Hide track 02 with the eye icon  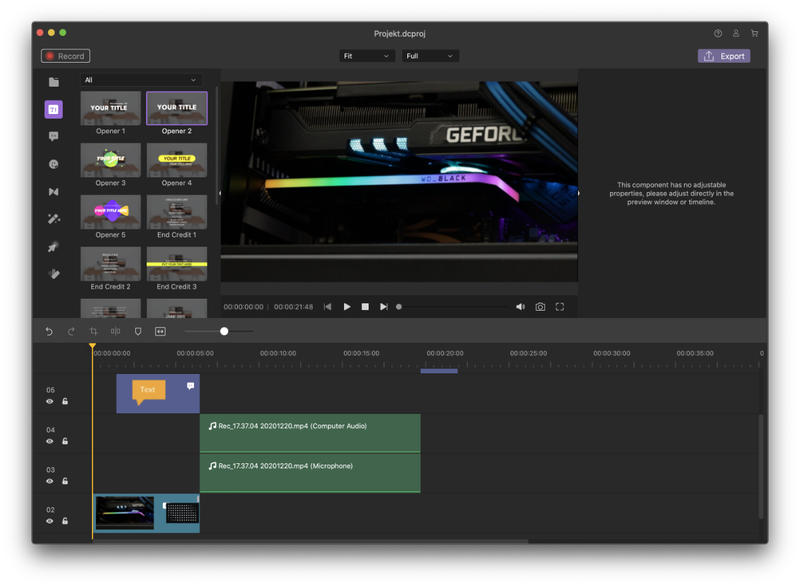(49, 521)
